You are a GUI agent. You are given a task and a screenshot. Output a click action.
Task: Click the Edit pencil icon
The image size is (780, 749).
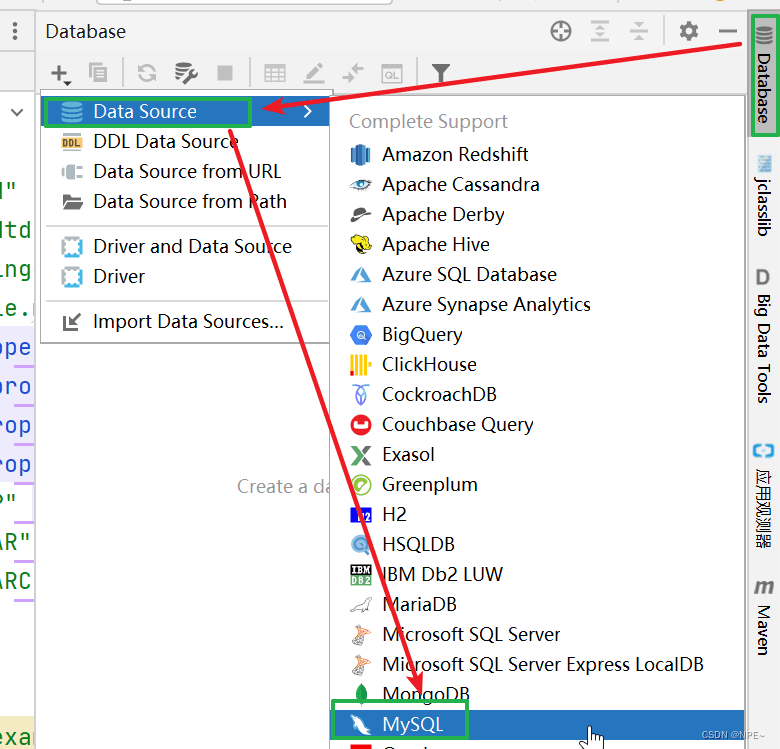[314, 73]
